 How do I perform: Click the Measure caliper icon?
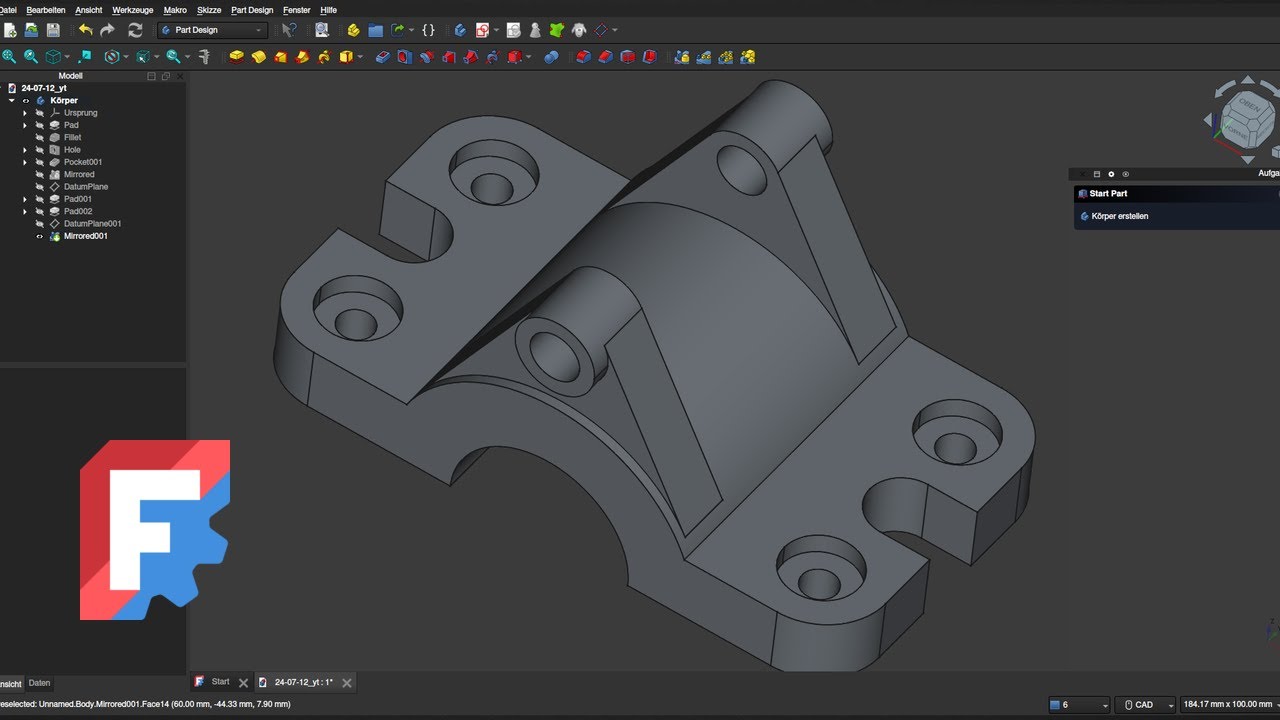pyautogui.click(x=204, y=57)
